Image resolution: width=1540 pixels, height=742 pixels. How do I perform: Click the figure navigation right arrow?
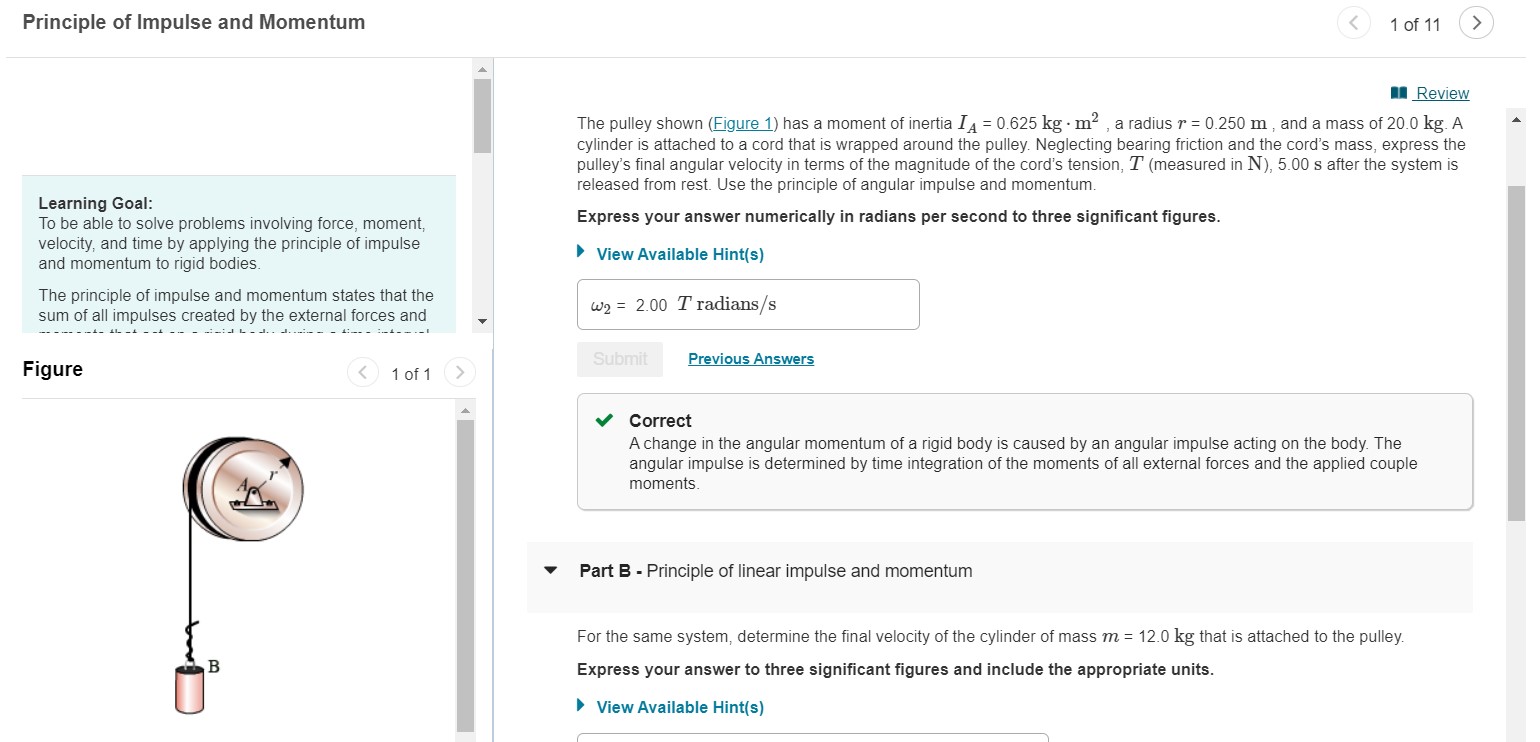point(460,371)
